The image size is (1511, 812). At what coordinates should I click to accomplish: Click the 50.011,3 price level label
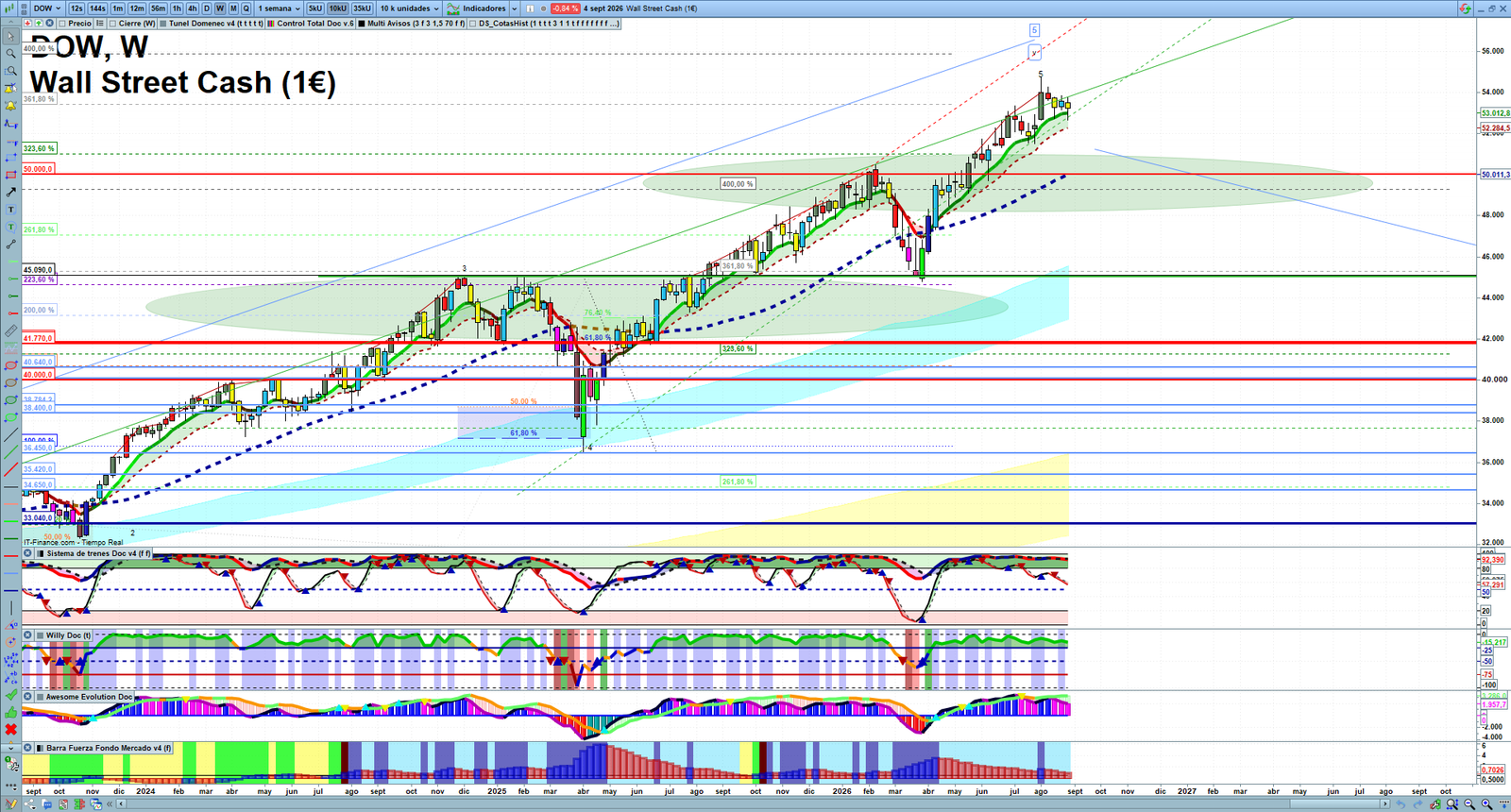pyautogui.click(x=1495, y=175)
